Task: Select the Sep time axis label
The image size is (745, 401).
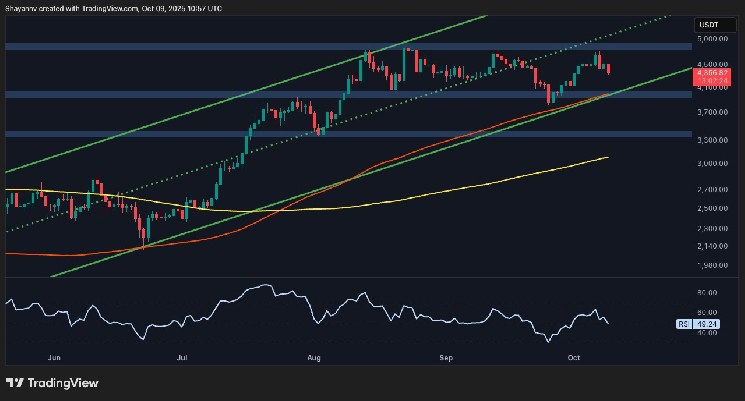Action: coord(447,355)
